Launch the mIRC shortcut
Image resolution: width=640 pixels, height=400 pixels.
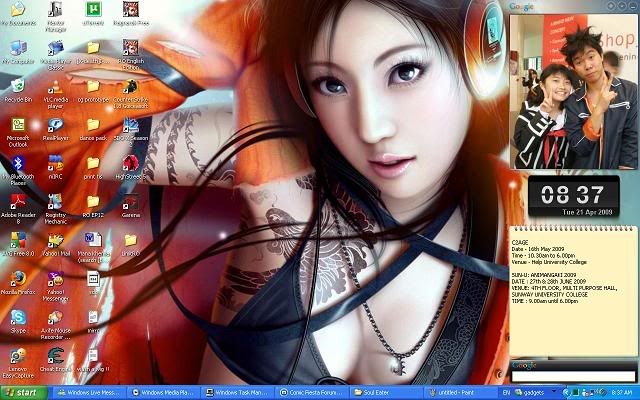coord(56,167)
